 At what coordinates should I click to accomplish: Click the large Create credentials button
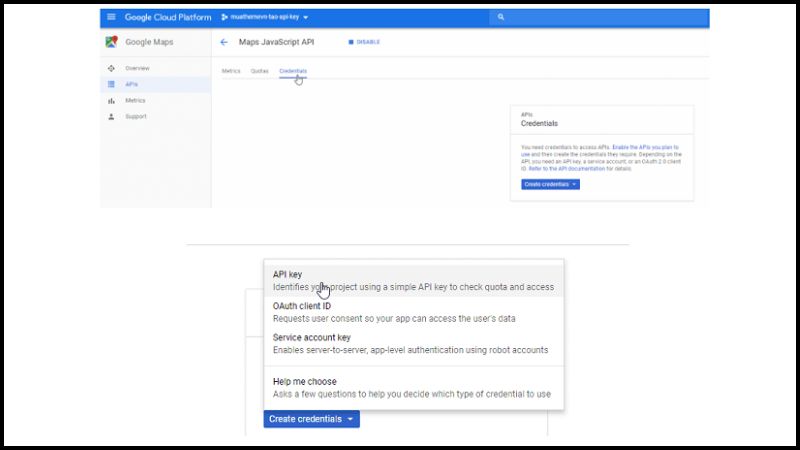(311, 419)
